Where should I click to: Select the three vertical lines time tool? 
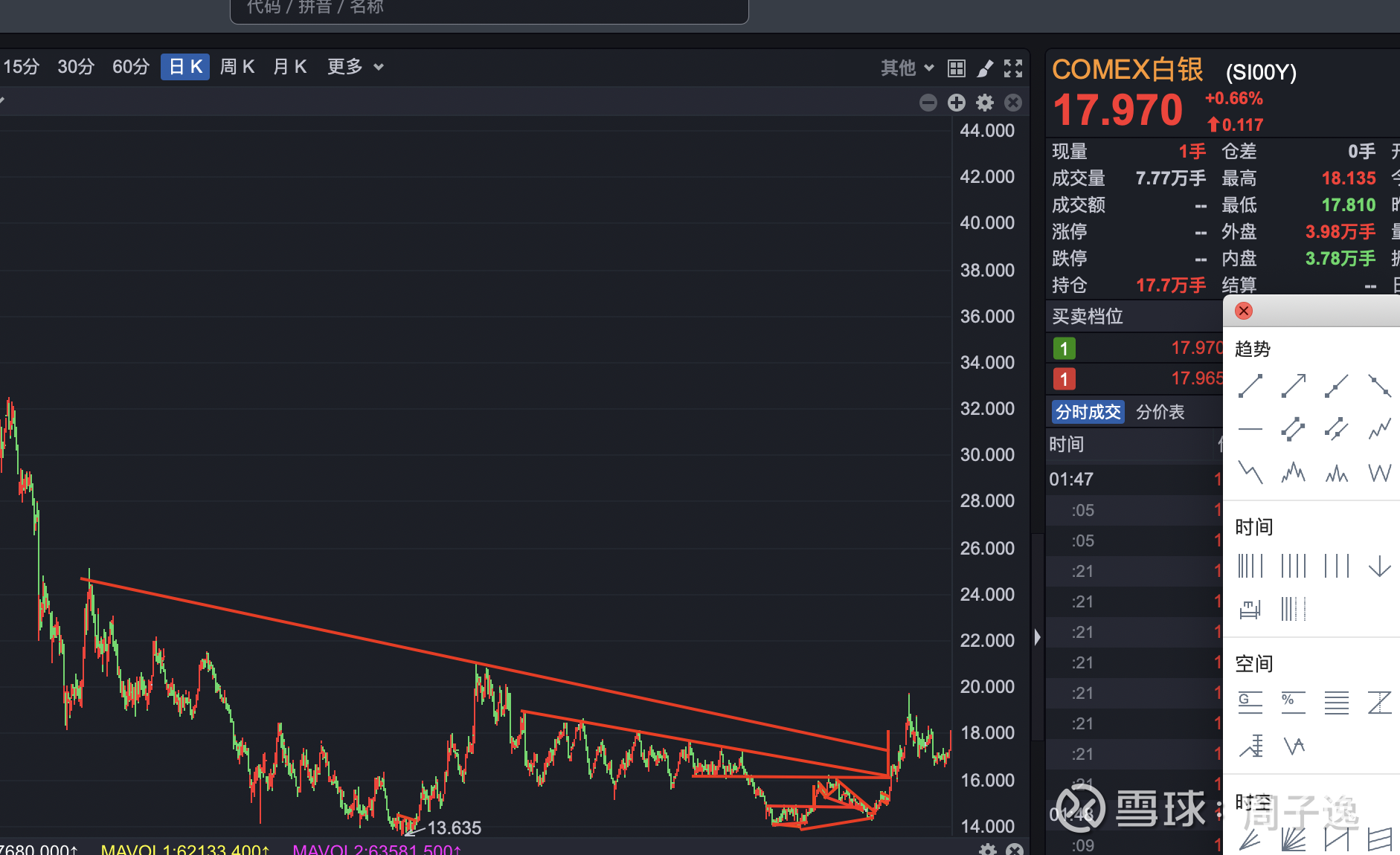(x=1337, y=566)
